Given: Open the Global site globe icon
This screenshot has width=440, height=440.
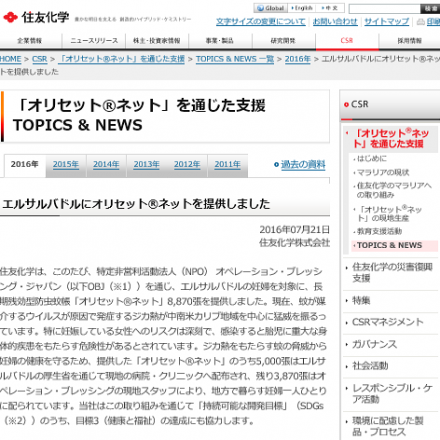Looking at the screenshot, I should click(x=260, y=8).
